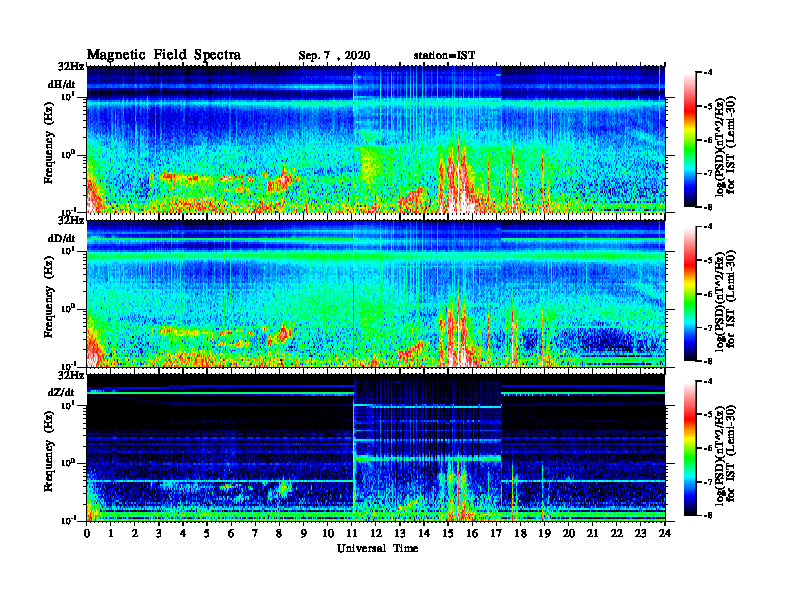Click the dH/dt panel color scale bar
Viewport: 792px width, 612px height.
(690, 140)
